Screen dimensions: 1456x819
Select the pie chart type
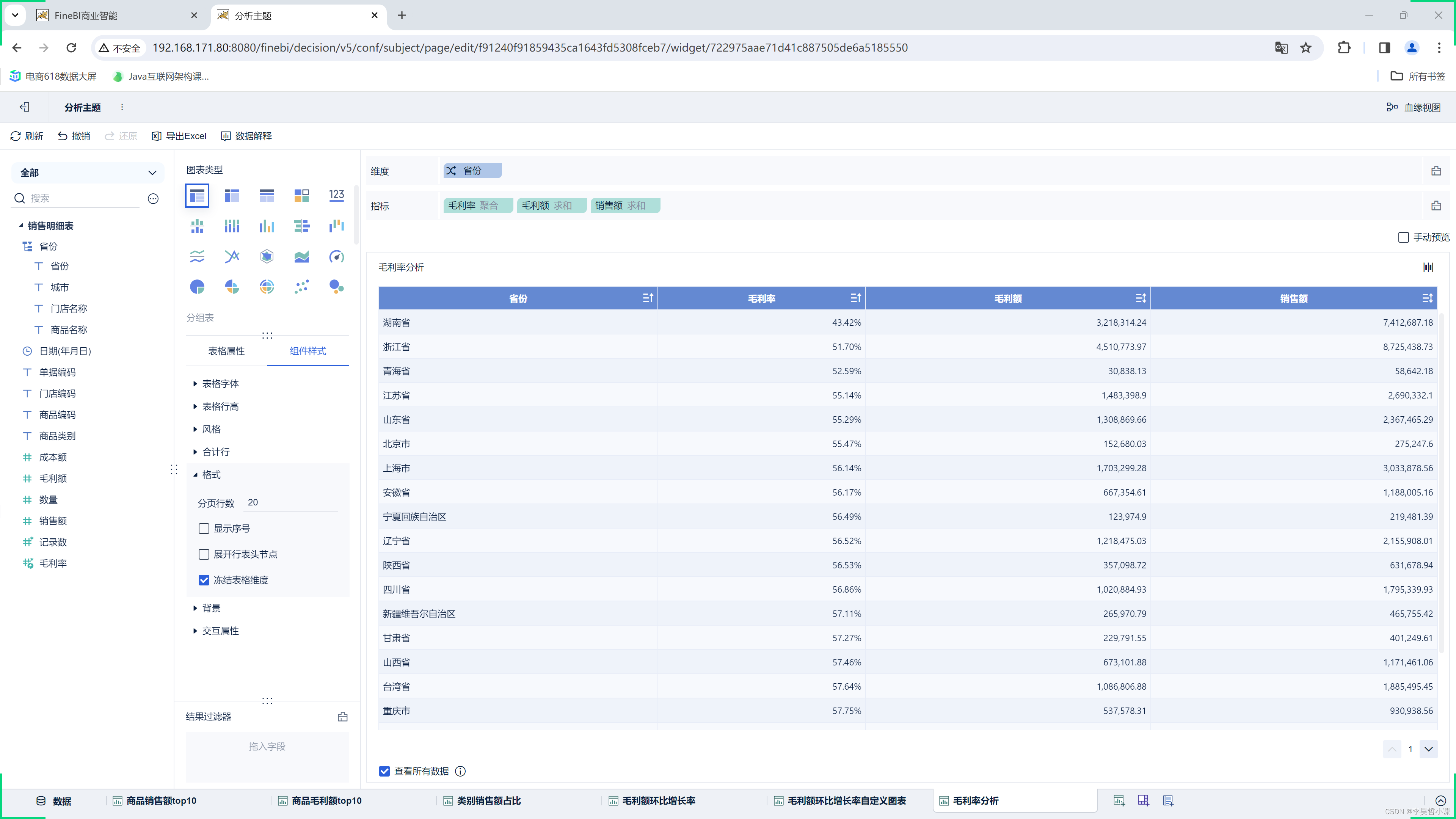(197, 287)
